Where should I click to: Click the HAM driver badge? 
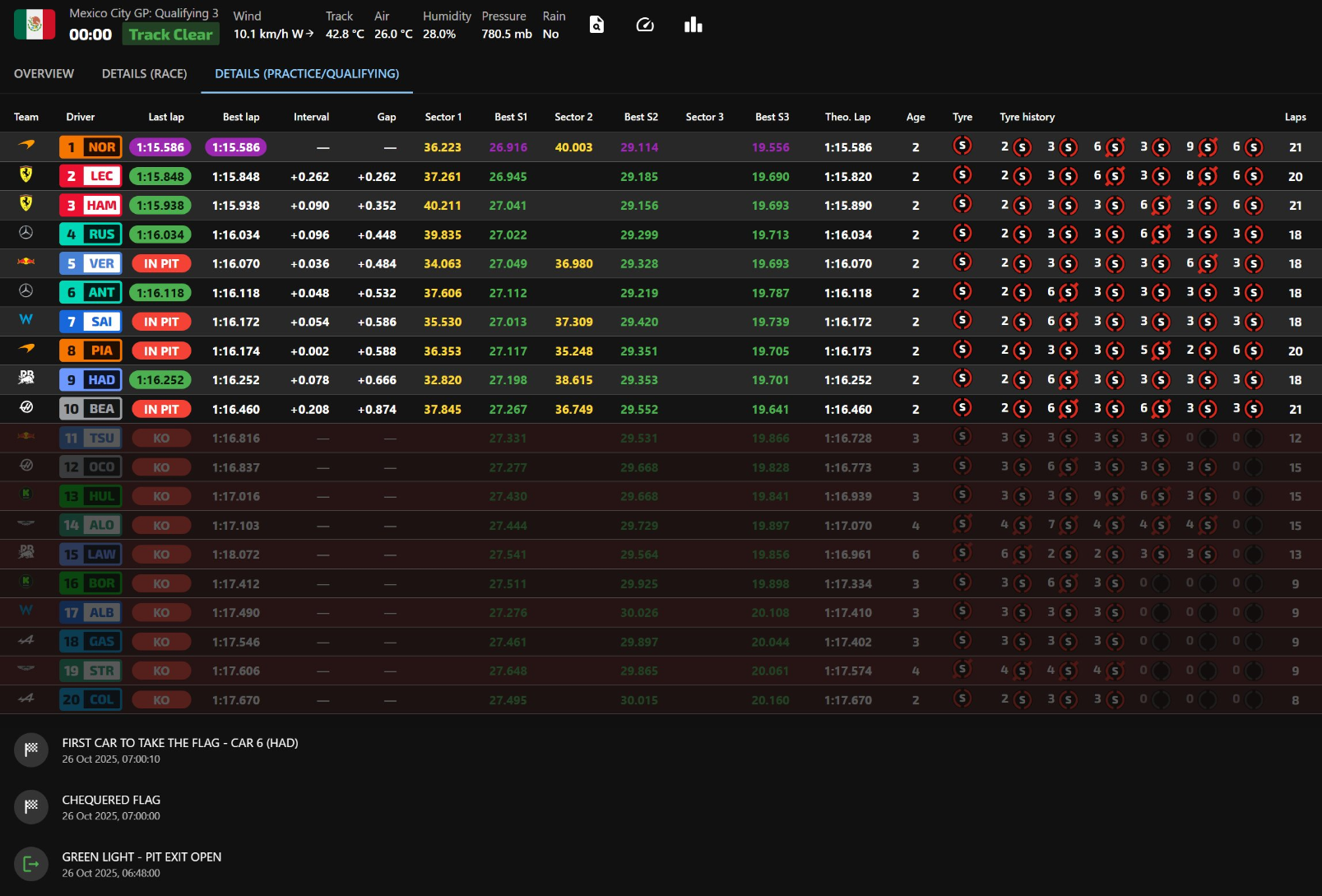pyautogui.click(x=90, y=206)
